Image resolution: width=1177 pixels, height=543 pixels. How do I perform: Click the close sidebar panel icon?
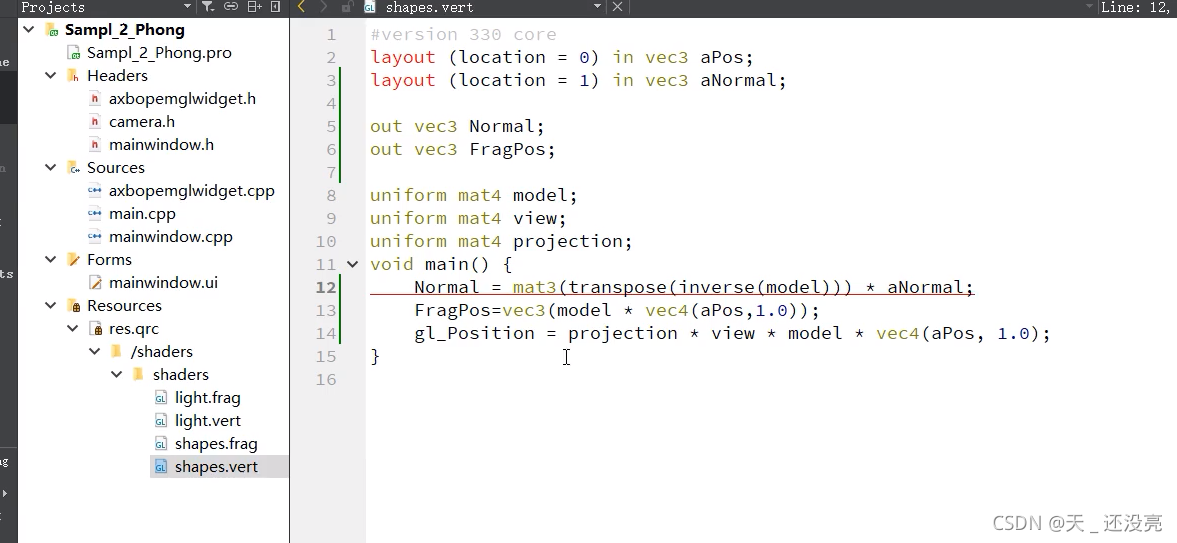pyautogui.click(x=275, y=7)
